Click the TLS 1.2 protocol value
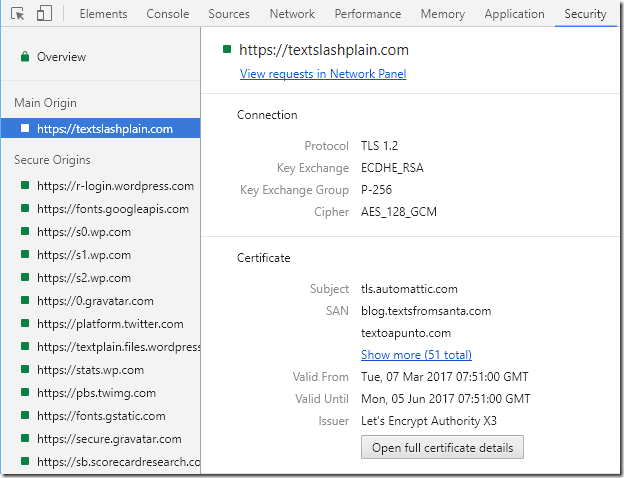The image size is (624, 478). [x=379, y=146]
